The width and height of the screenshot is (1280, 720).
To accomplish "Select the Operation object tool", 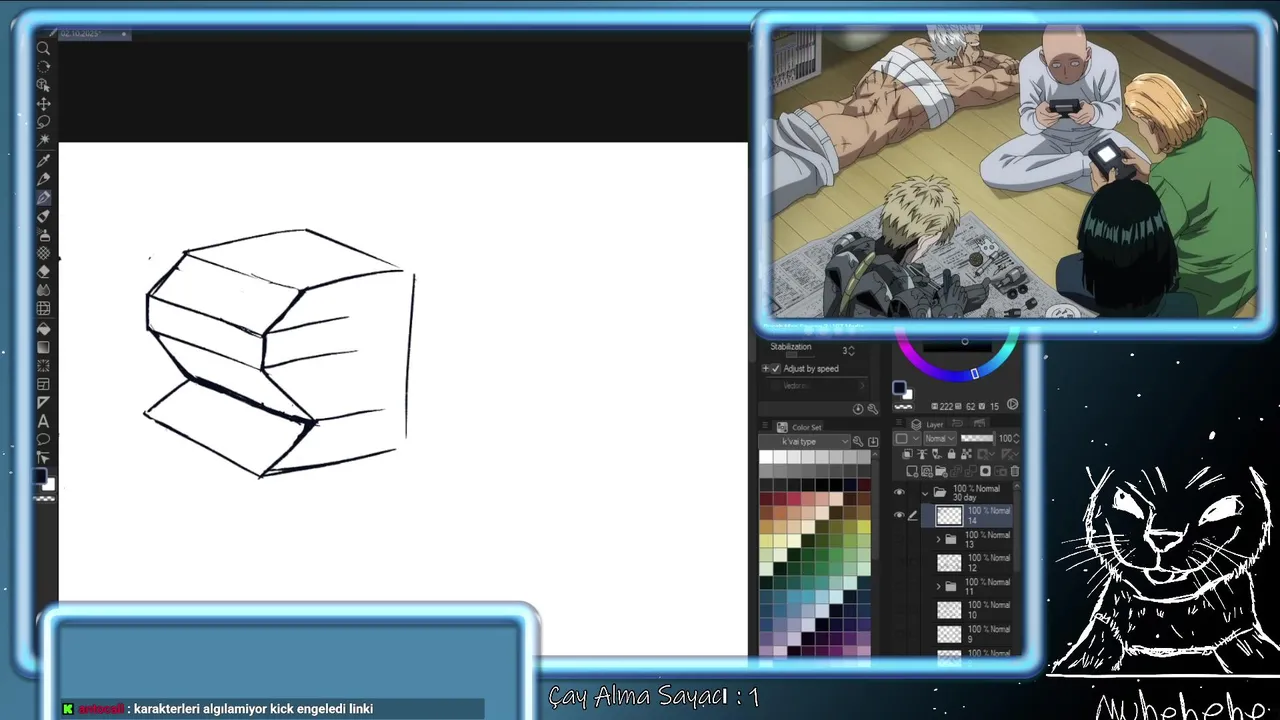I will 43,85.
